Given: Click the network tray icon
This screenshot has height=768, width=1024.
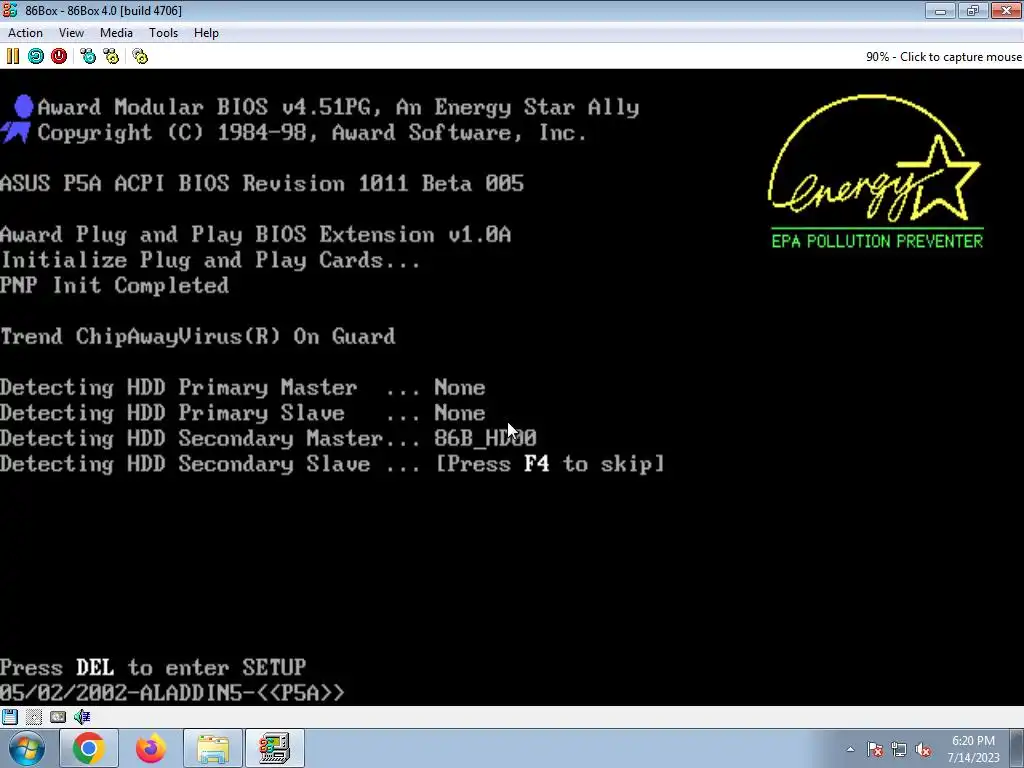Looking at the screenshot, I should 899,749.
